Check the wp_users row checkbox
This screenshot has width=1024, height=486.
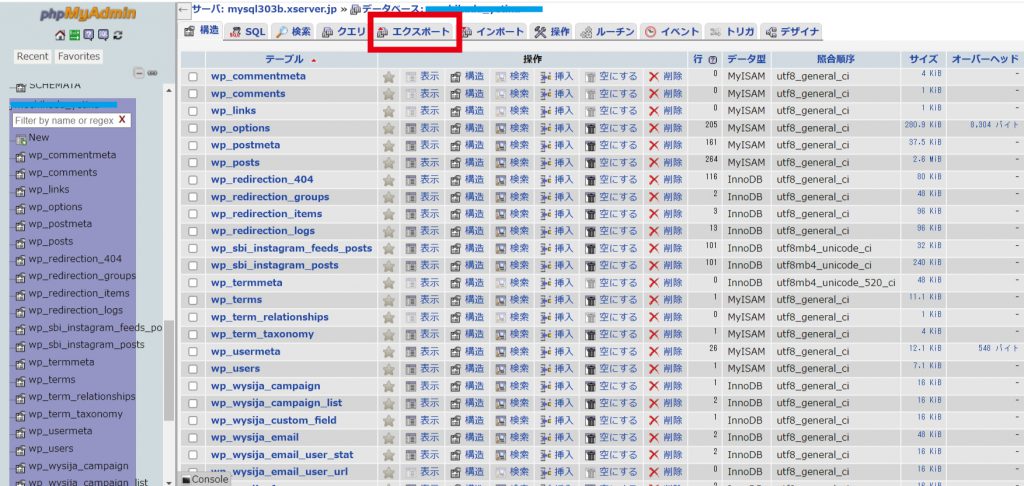(x=193, y=369)
